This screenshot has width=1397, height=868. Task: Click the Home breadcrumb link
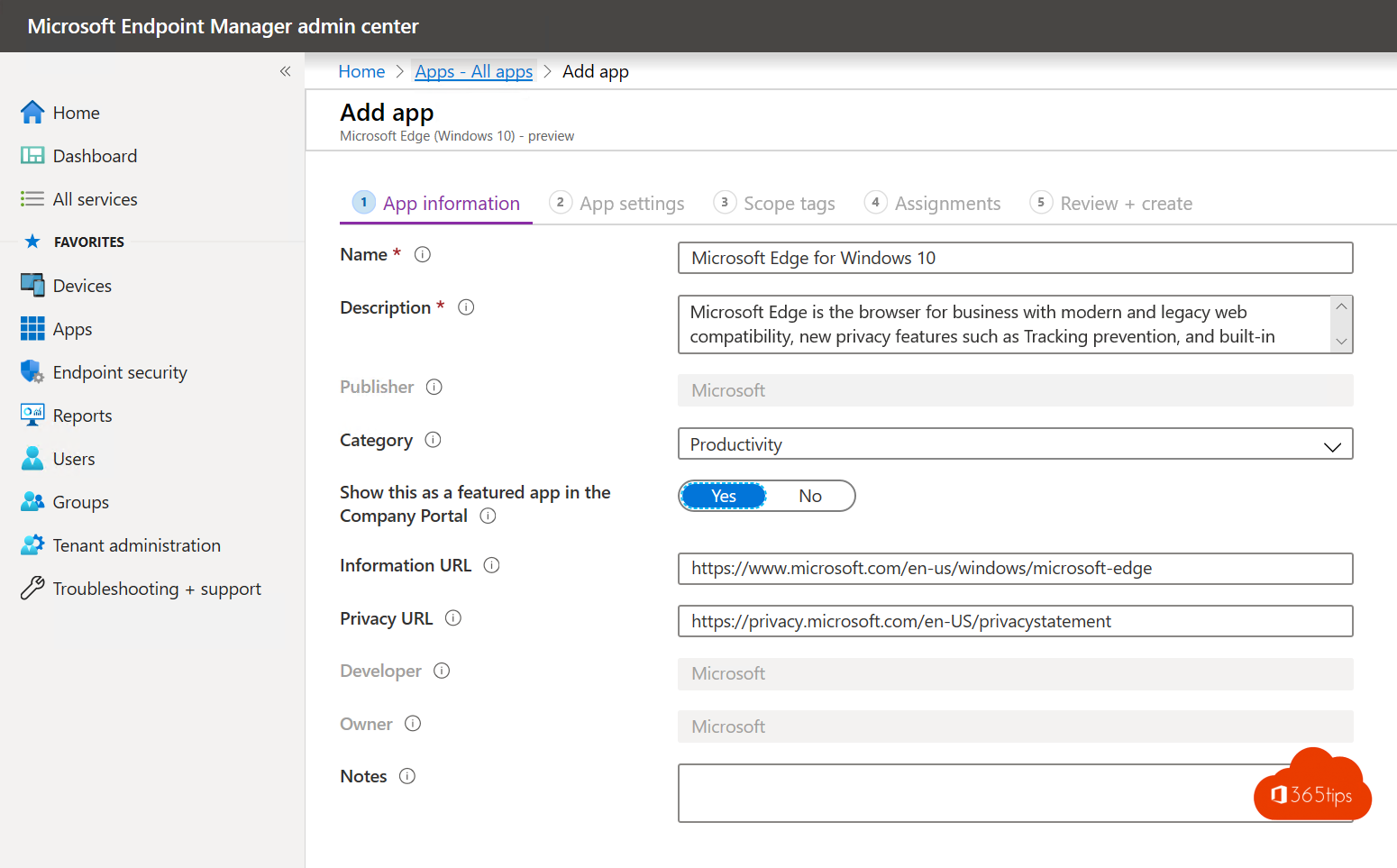[361, 71]
